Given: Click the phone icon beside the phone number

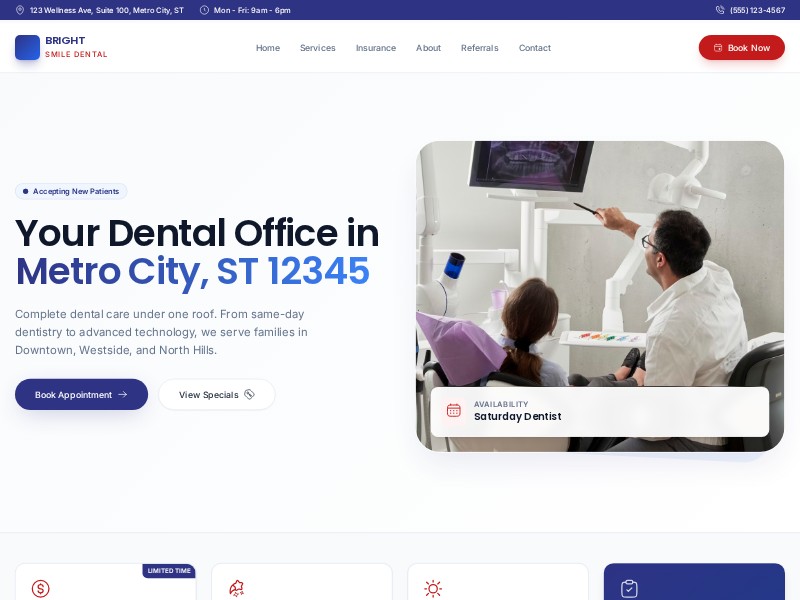Looking at the screenshot, I should click(720, 11).
